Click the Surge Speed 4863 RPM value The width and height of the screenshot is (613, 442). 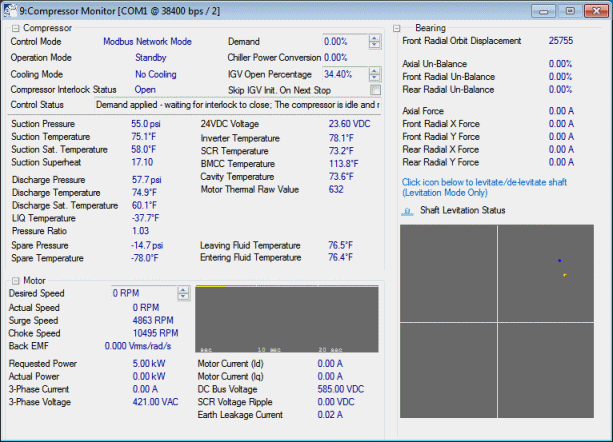point(153,320)
